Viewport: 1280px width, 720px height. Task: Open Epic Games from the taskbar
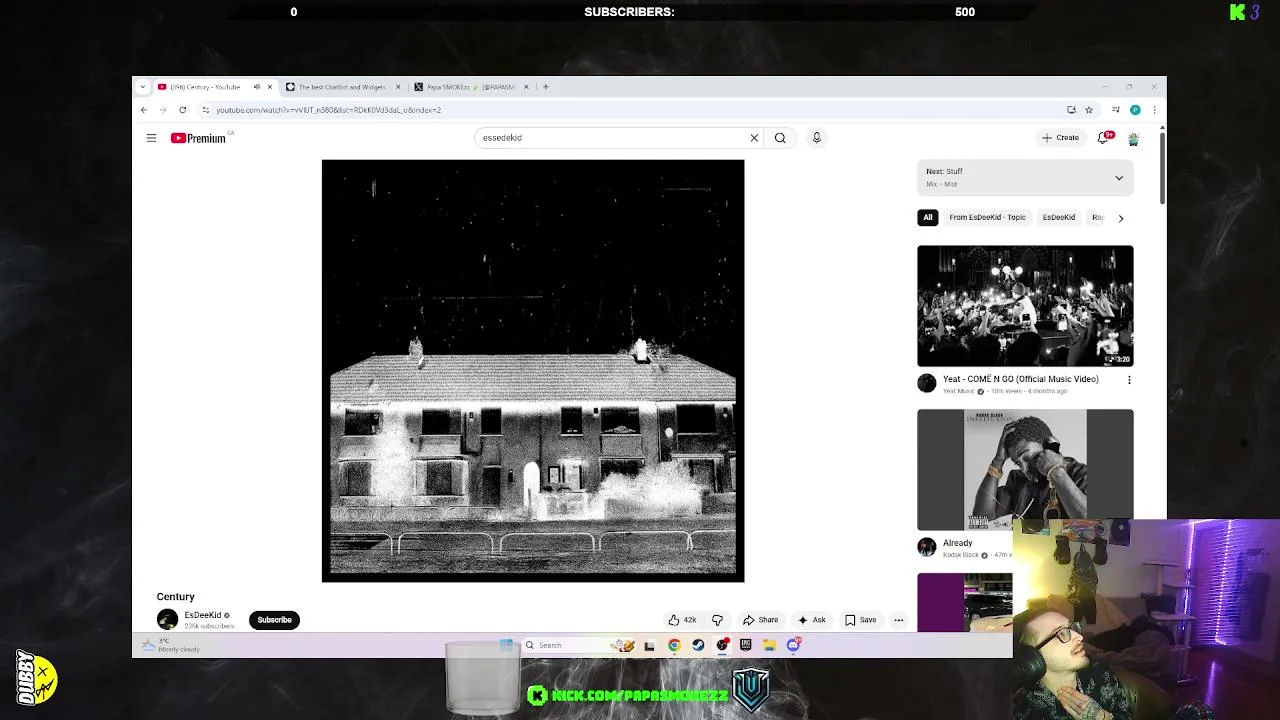tap(745, 645)
